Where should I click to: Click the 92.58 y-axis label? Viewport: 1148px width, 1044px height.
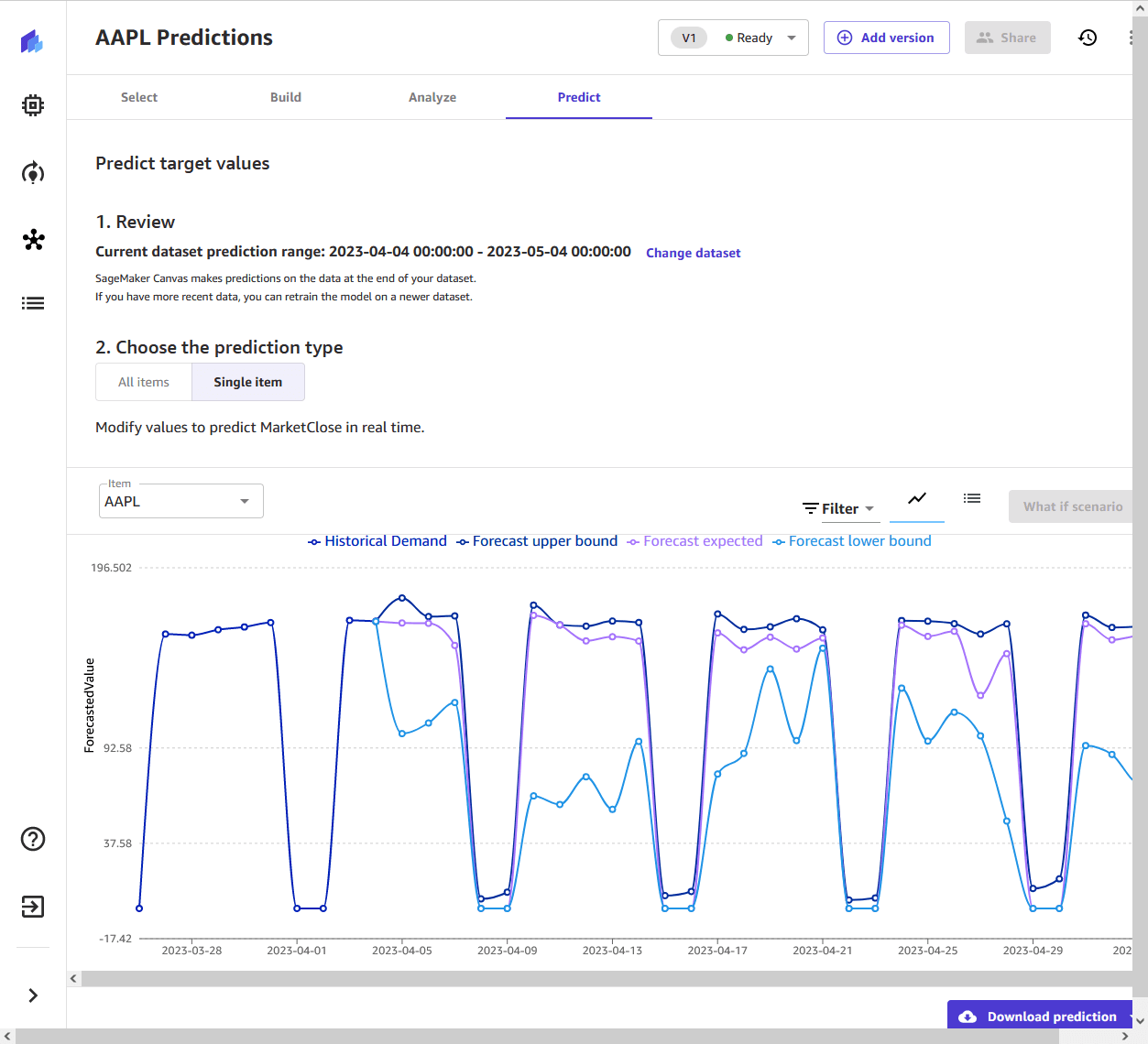[x=117, y=748]
